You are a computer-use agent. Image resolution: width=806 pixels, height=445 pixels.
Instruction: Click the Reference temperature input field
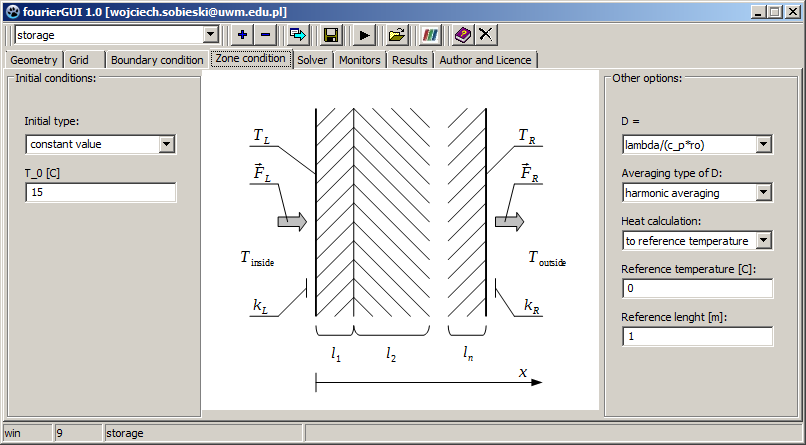point(696,289)
